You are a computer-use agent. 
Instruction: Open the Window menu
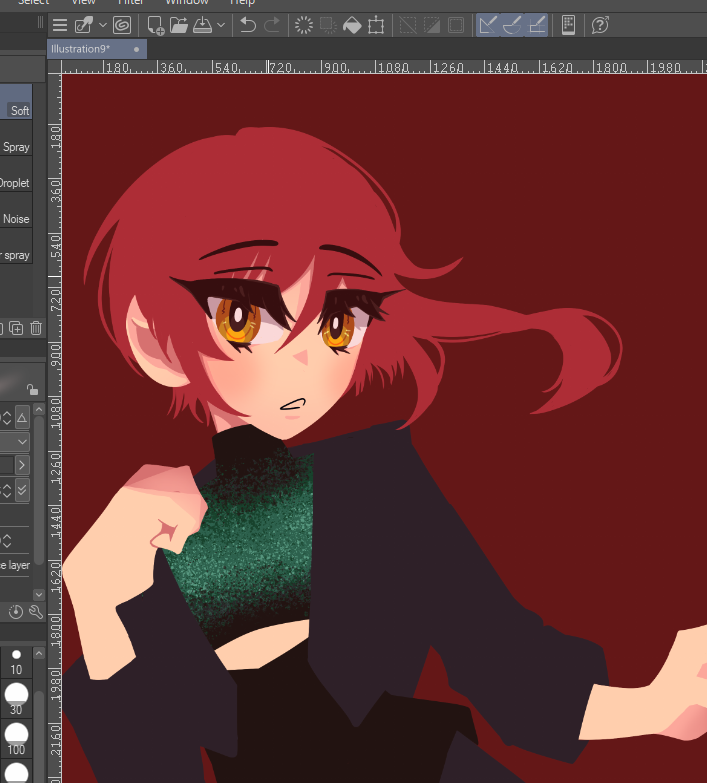pos(187,2)
